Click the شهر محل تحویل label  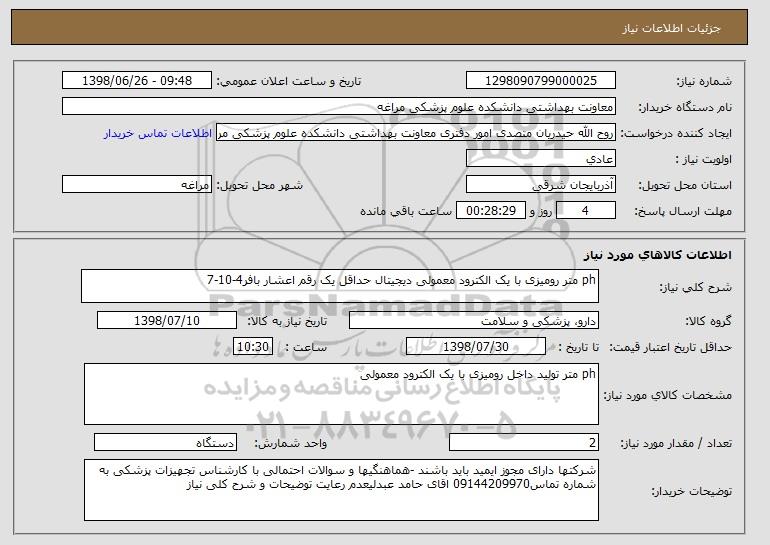(260, 186)
